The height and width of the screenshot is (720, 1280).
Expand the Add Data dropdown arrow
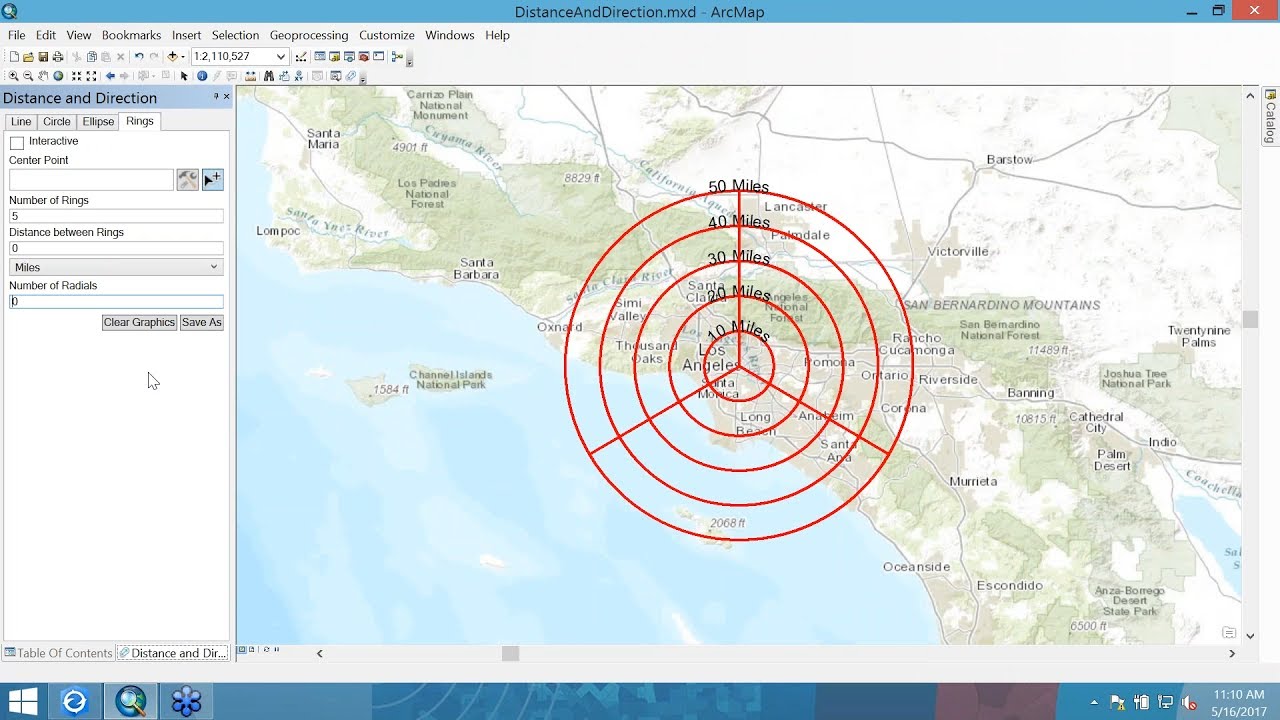pyautogui.click(x=183, y=57)
